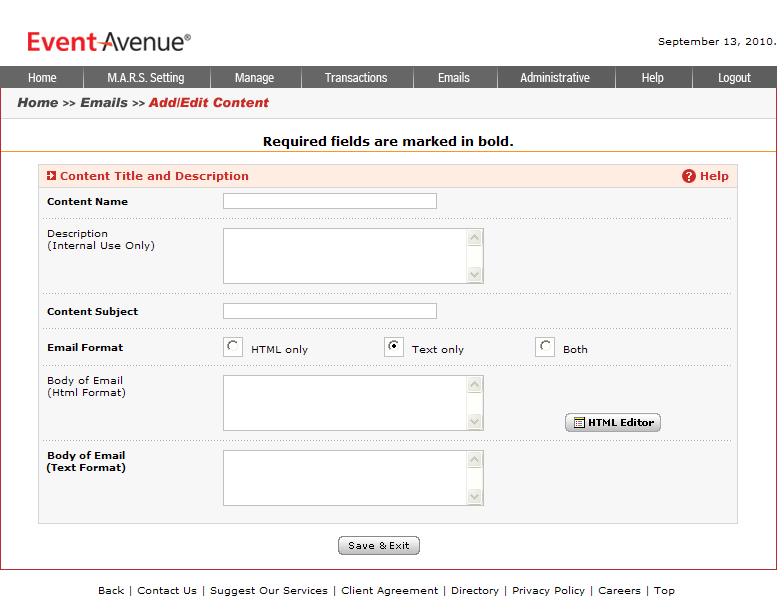This screenshot has width=777, height=610.
Task: Click the Event Avenue logo
Action: point(108,42)
